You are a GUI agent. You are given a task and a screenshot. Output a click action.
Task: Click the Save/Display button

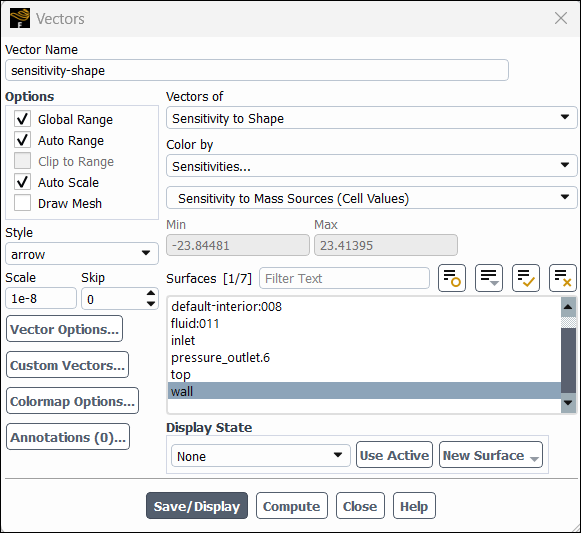[197, 506]
